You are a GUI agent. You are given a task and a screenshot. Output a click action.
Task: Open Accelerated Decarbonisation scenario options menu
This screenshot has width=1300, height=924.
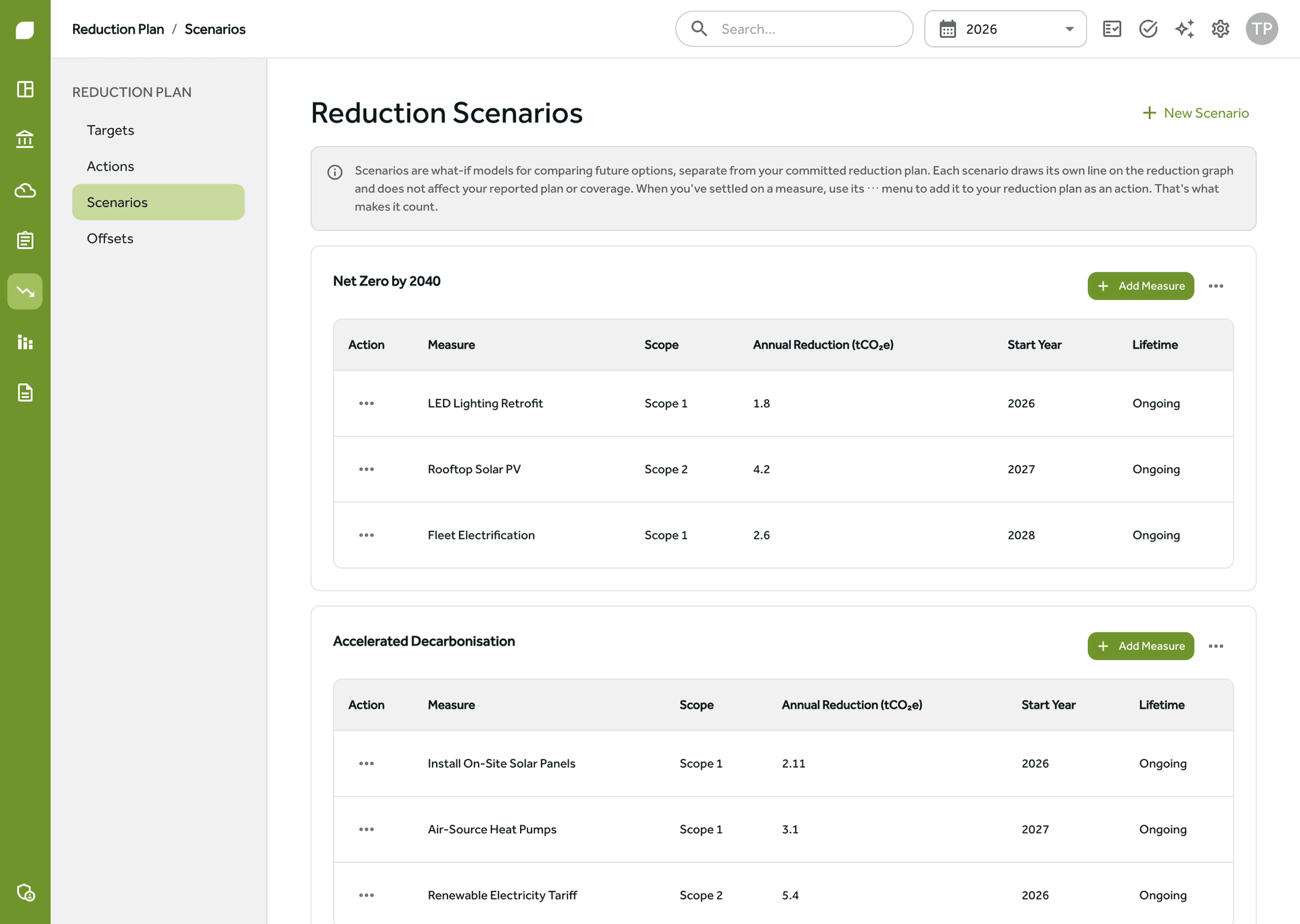(x=1216, y=646)
